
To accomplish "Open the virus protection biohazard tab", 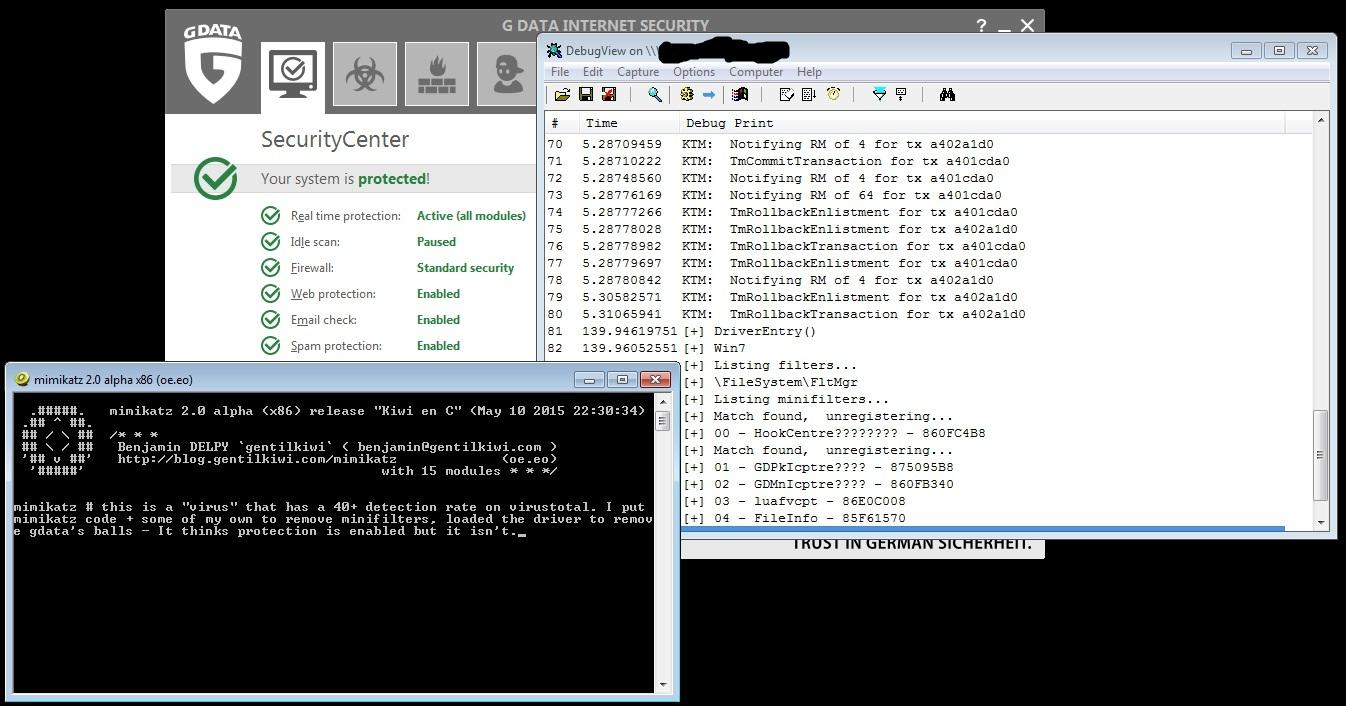I will (x=364, y=74).
